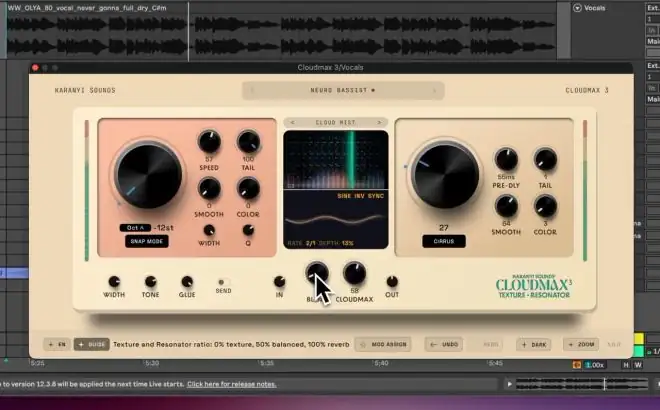Click the MOD ASSIGN button

click(x=383, y=344)
